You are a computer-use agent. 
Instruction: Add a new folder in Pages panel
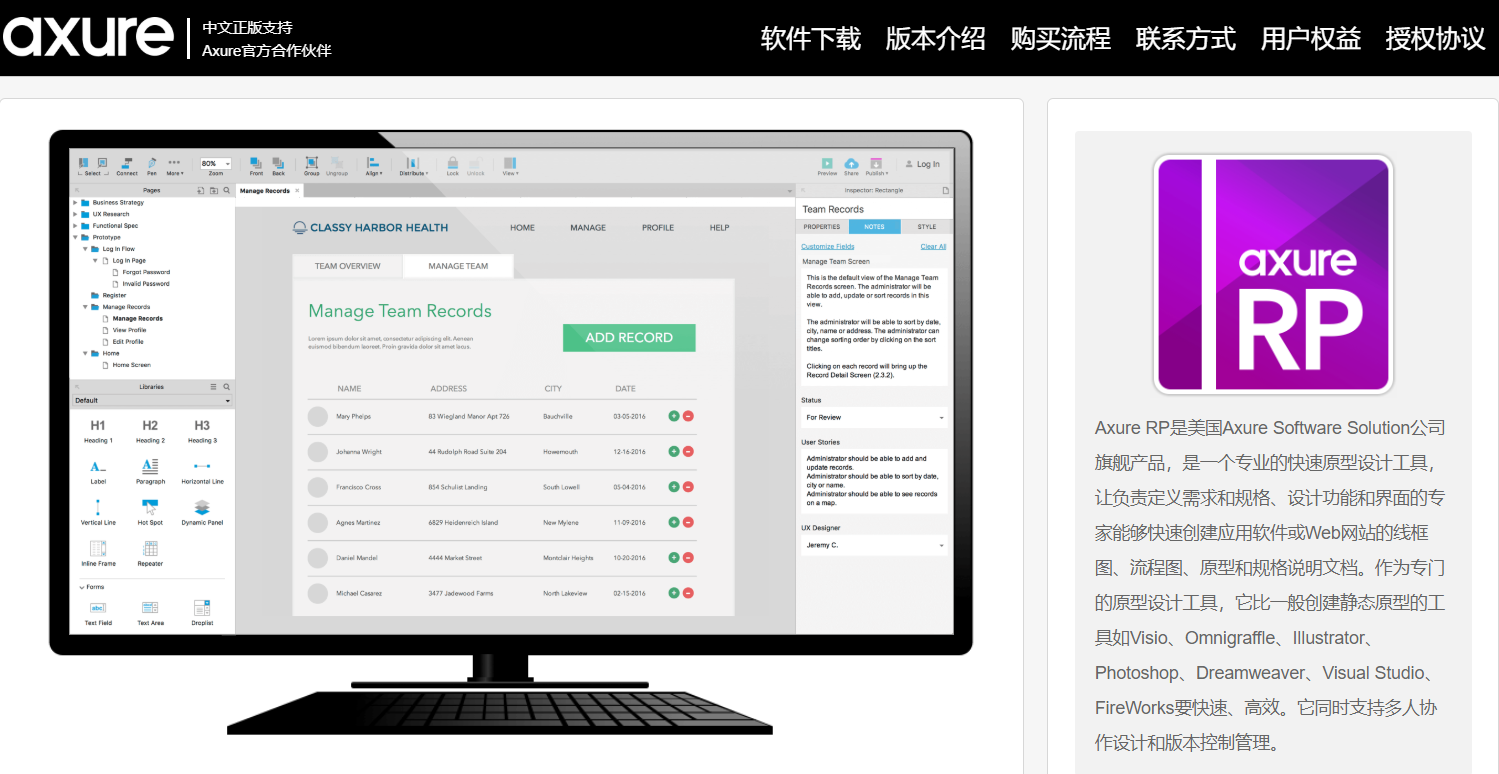pos(213,190)
